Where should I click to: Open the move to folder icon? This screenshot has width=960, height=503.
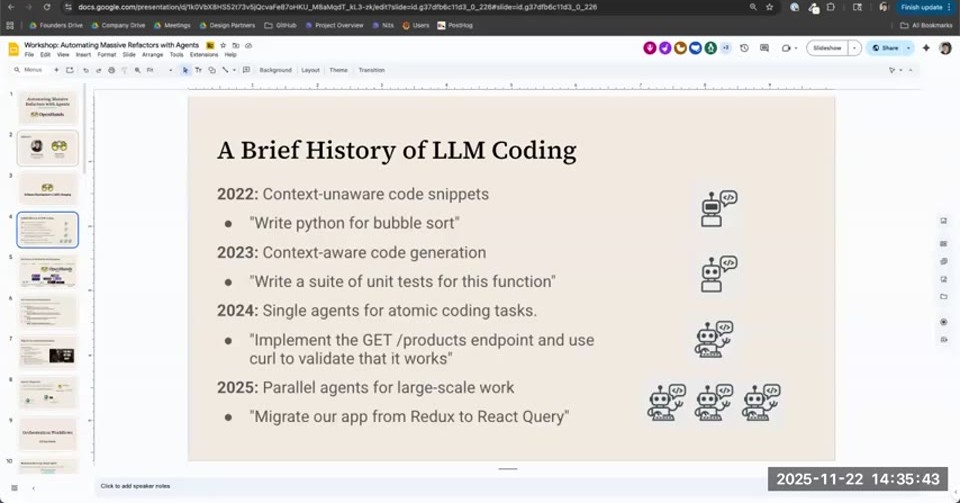[236, 45]
